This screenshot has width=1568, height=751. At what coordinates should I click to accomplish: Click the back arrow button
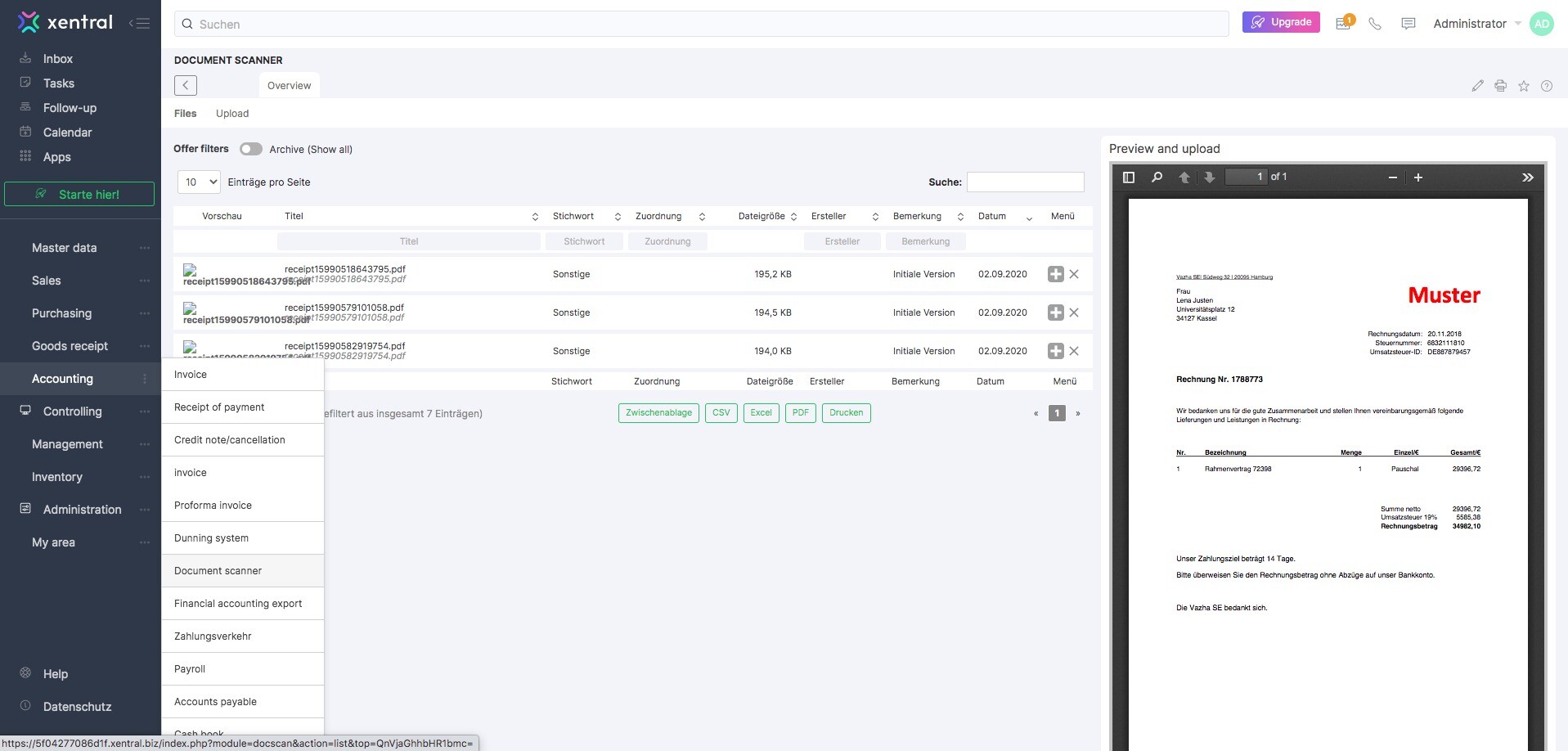pyautogui.click(x=186, y=85)
